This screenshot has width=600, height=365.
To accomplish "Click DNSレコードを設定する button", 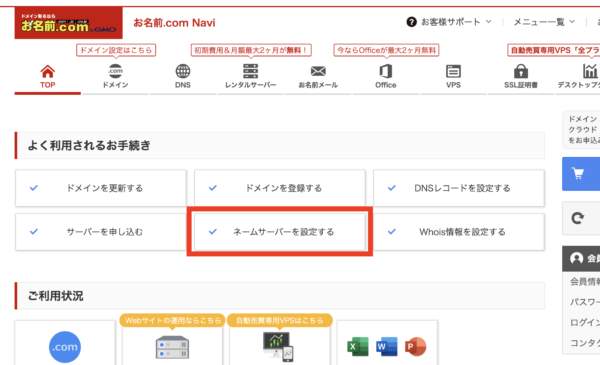I will (459, 188).
